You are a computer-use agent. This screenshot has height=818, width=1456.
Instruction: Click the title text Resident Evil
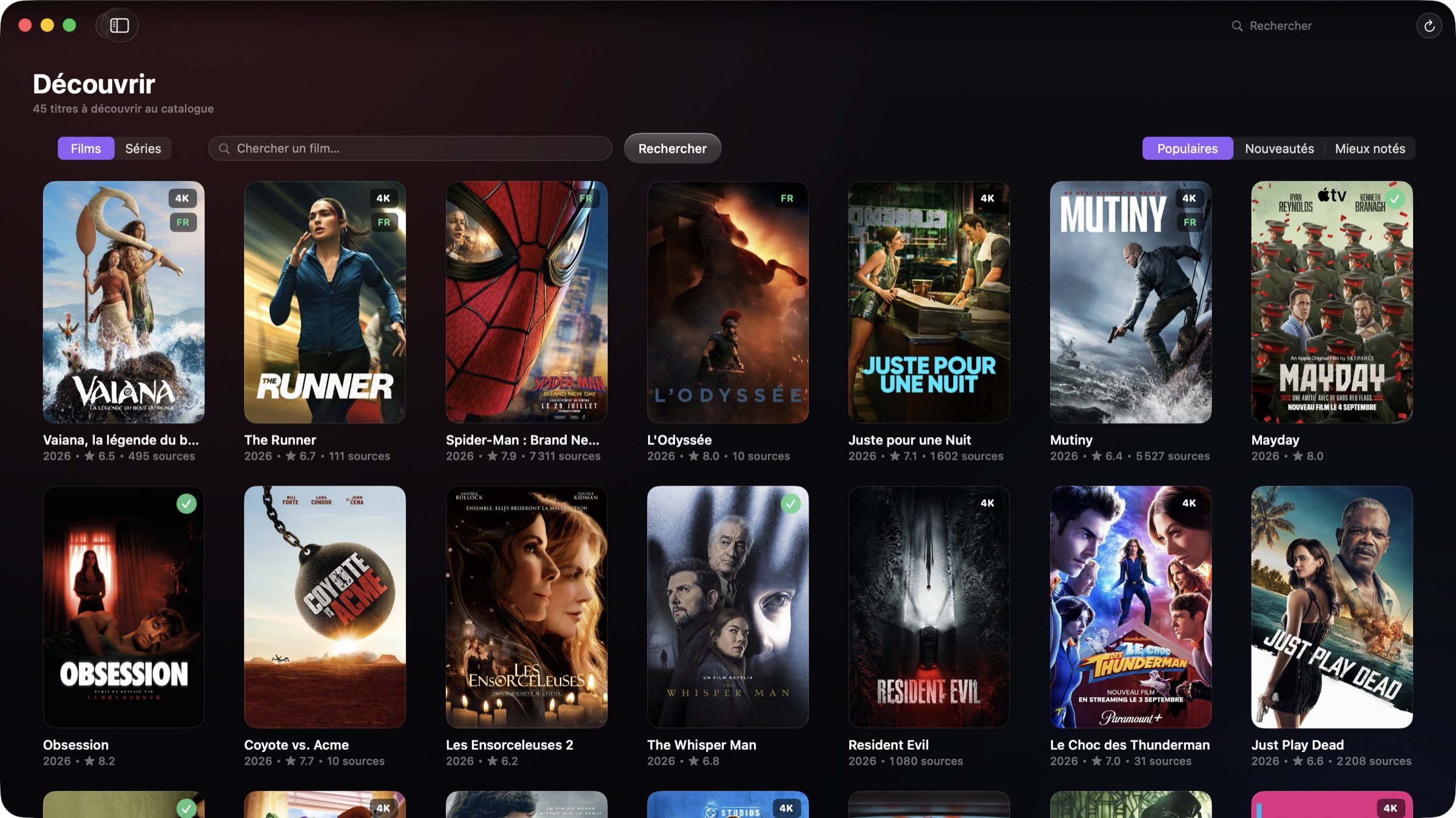click(x=888, y=745)
